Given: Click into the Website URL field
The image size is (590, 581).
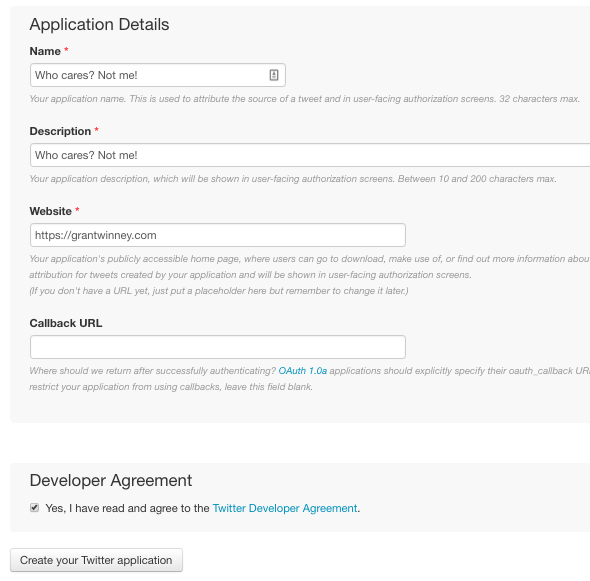Looking at the screenshot, I should [218, 235].
